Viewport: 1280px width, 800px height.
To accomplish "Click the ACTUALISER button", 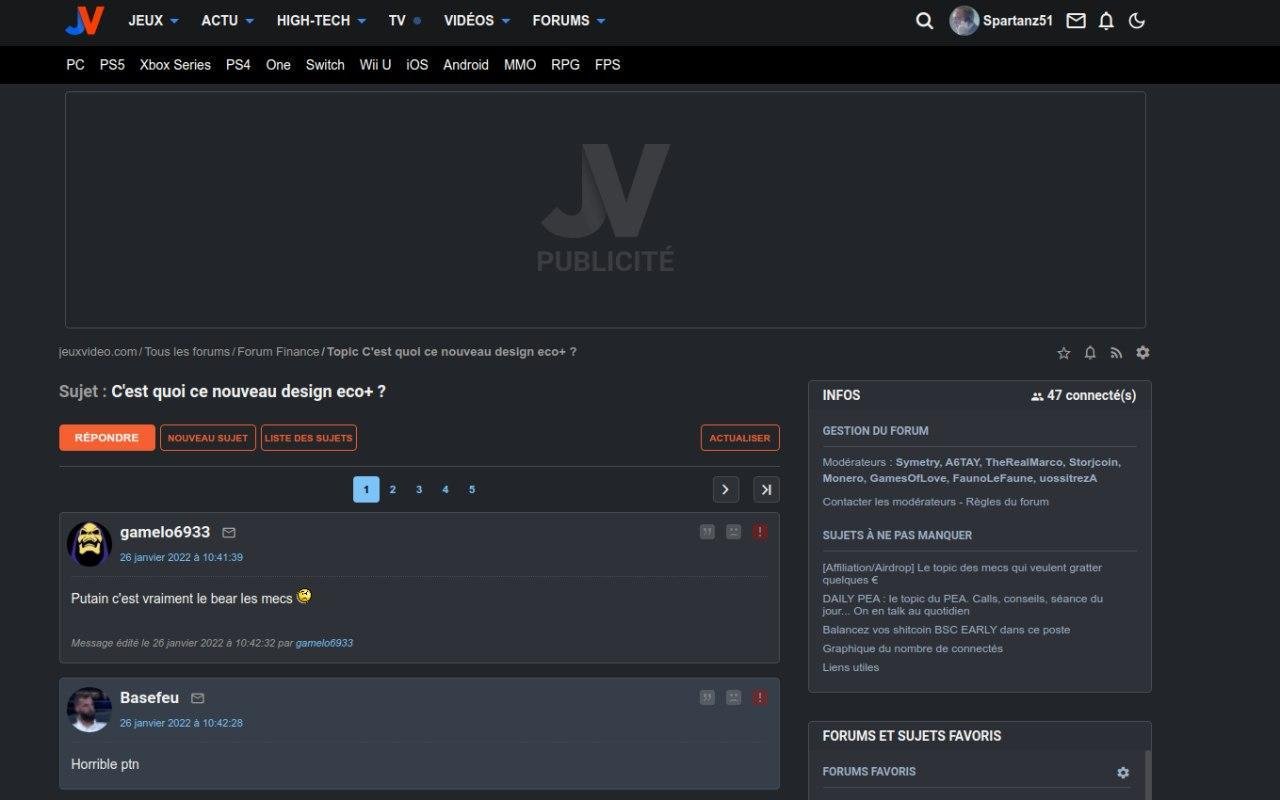I will pos(740,438).
